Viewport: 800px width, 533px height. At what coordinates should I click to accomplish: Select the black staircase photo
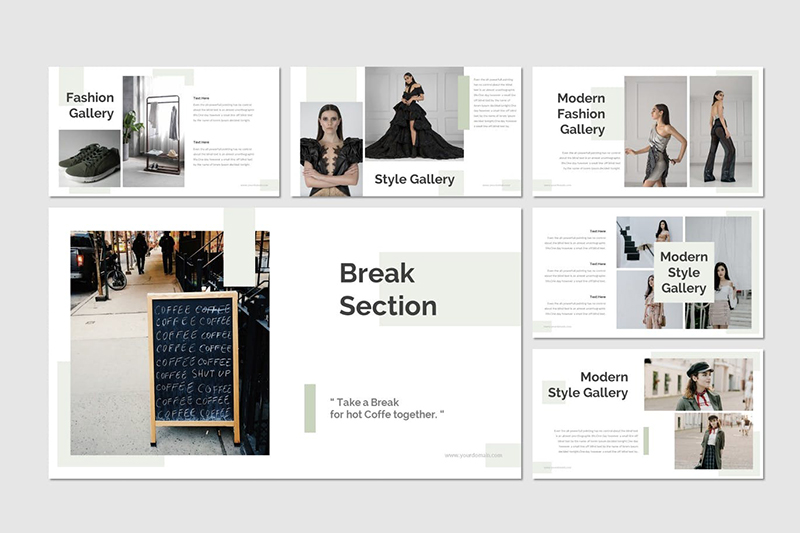click(x=634, y=242)
